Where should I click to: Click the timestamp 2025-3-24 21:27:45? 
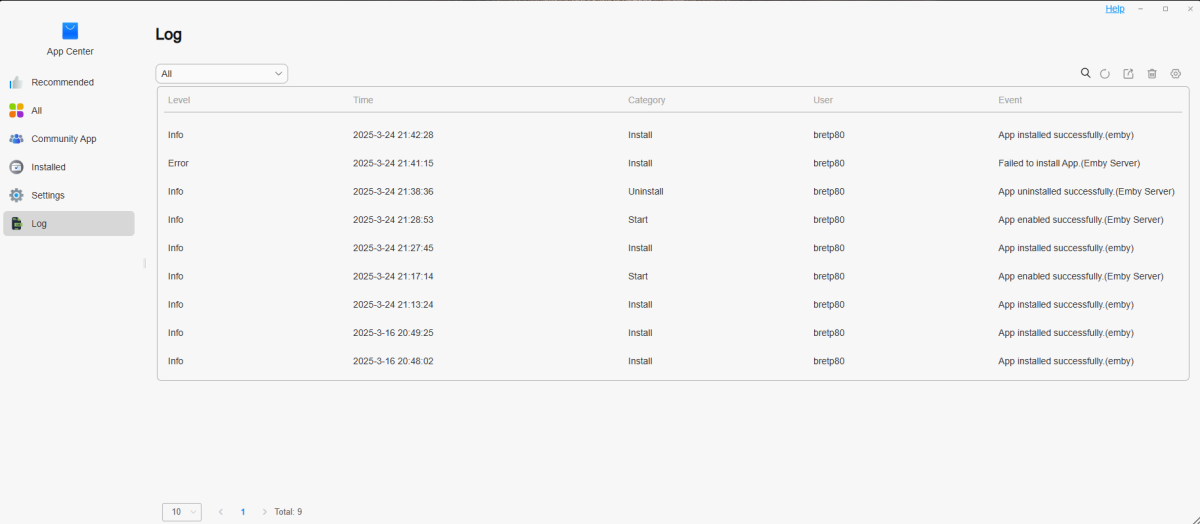click(393, 248)
